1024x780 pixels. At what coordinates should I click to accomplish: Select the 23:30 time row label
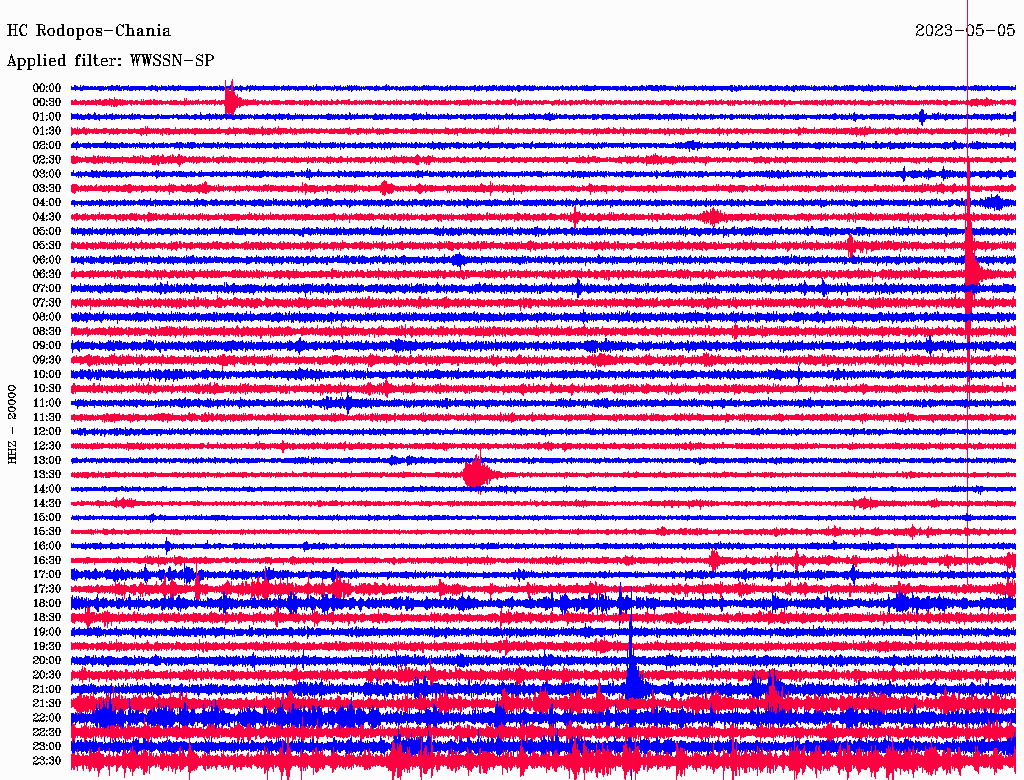tap(47, 761)
